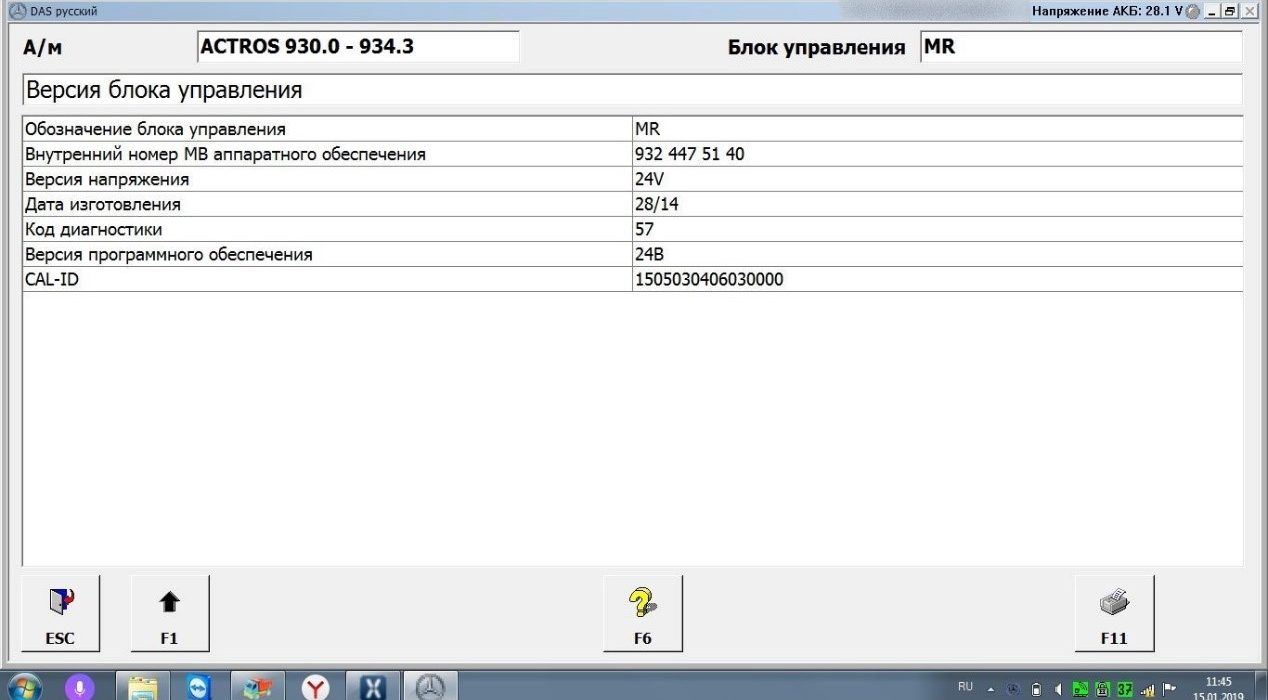
Task: Close the DAS window
Action: (1248, 10)
